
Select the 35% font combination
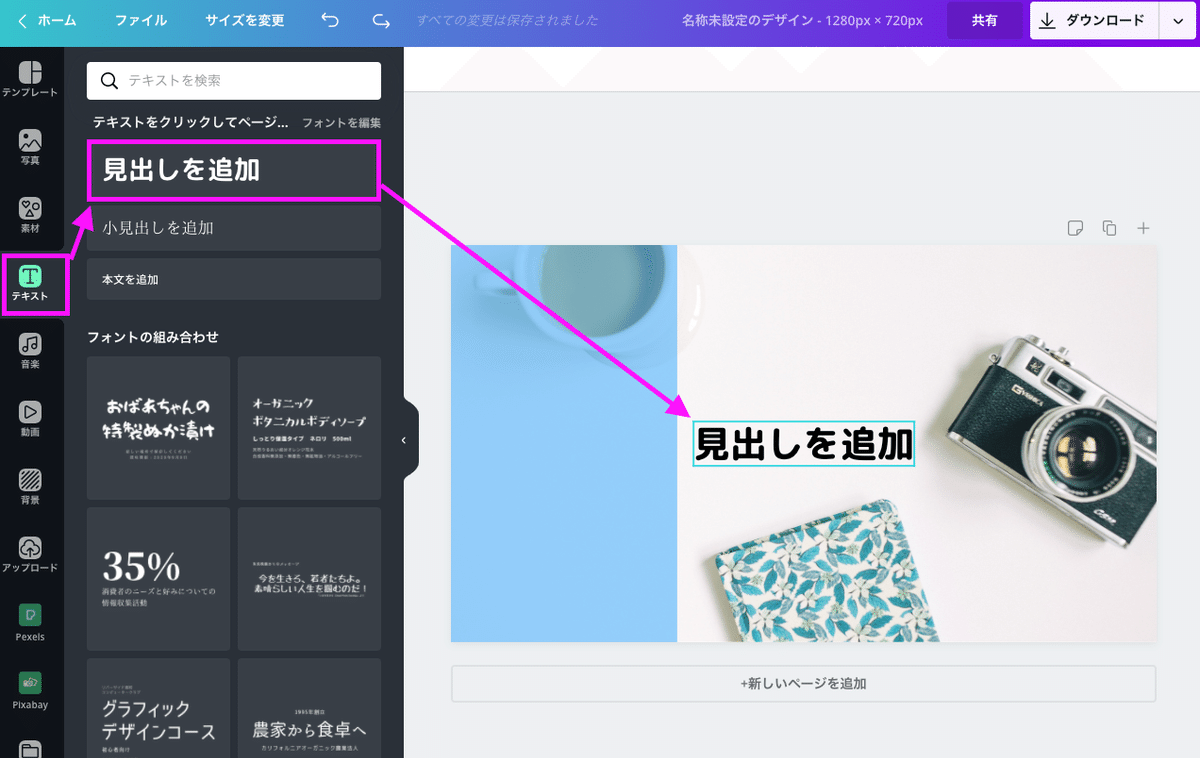click(158, 579)
